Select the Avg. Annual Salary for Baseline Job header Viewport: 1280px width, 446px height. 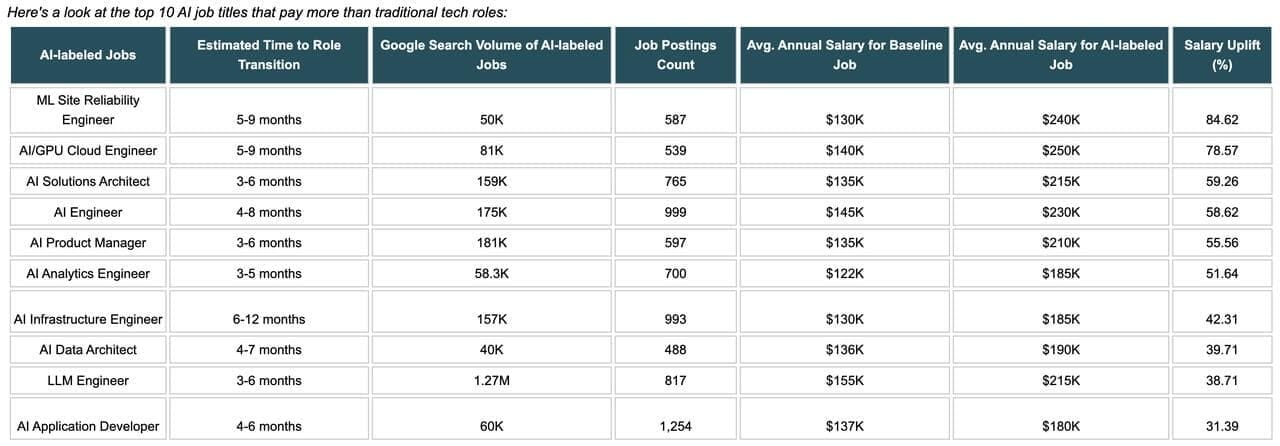pyautogui.click(x=844, y=55)
